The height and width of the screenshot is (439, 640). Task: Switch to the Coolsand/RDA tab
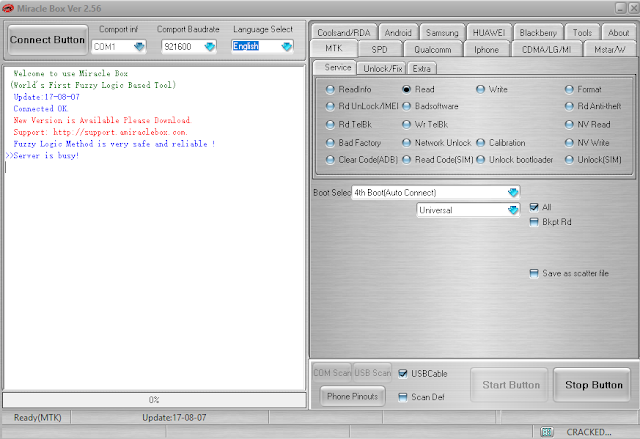click(344, 33)
